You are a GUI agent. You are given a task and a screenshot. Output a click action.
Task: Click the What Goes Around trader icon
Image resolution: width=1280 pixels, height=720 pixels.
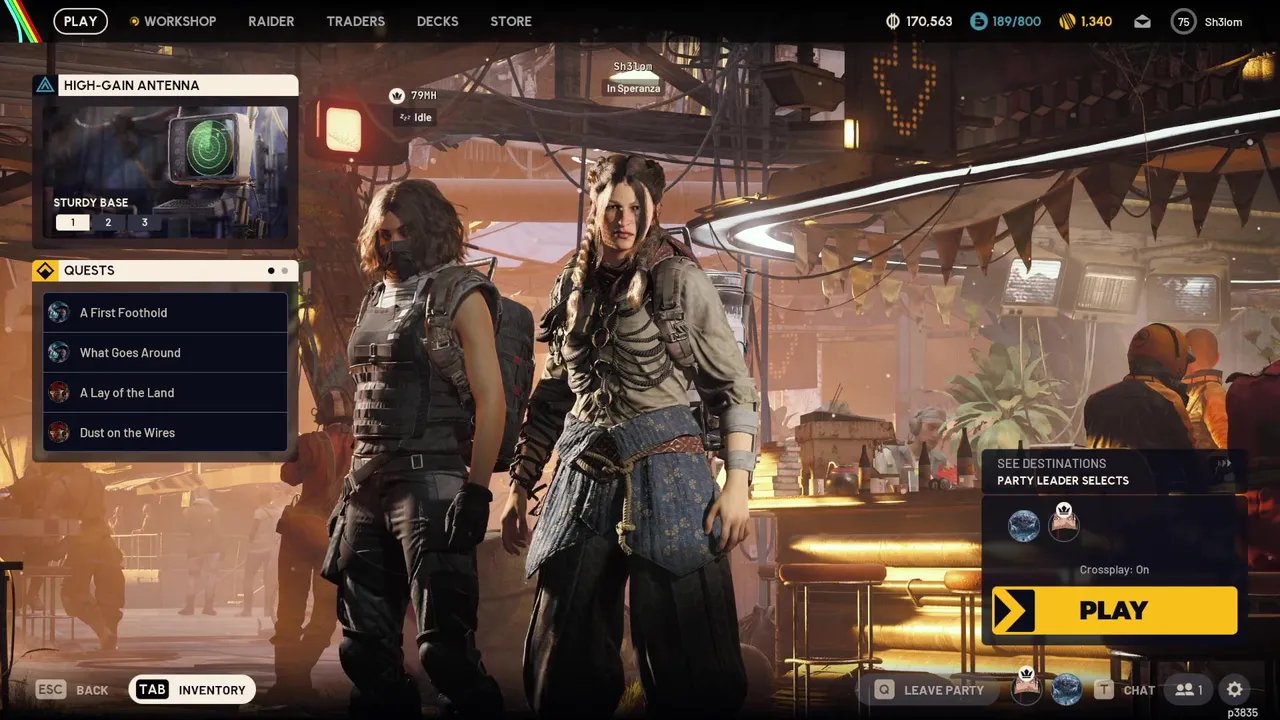[59, 352]
